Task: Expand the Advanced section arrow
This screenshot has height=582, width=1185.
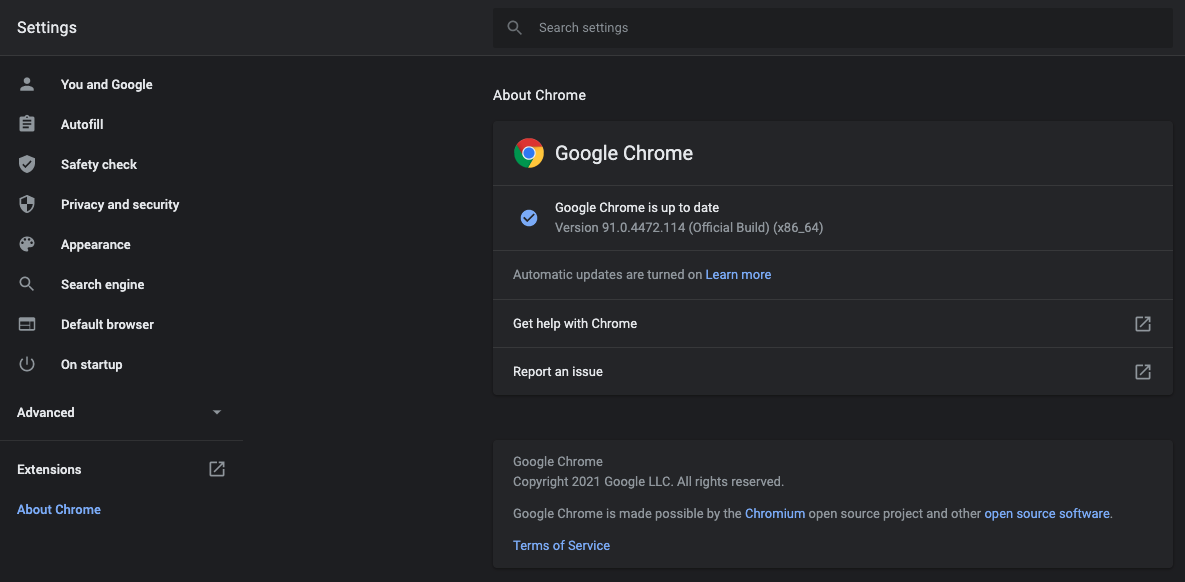Action: [217, 412]
